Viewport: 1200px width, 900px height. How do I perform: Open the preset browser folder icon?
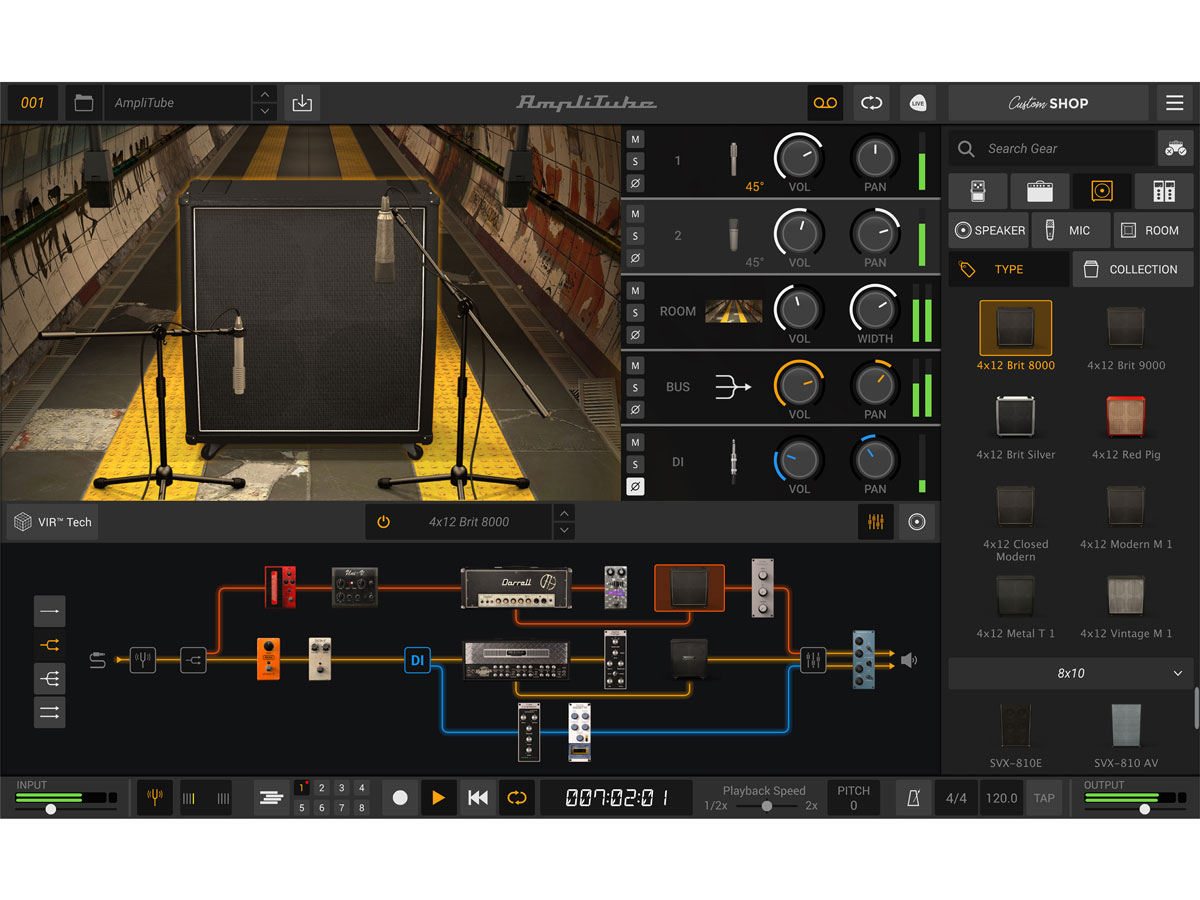(84, 103)
